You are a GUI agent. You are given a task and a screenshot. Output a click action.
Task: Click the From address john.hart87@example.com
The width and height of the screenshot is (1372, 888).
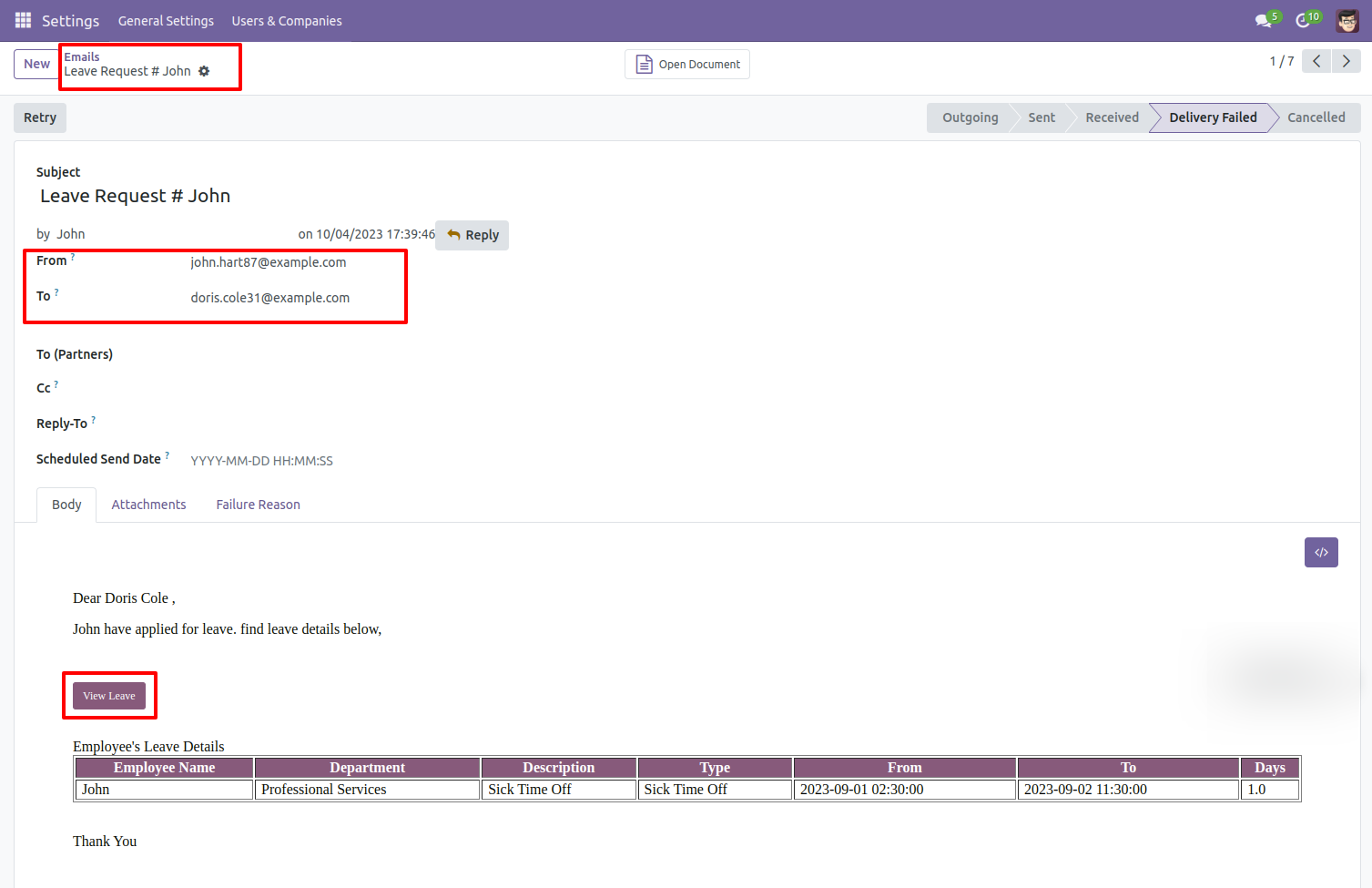tap(269, 262)
